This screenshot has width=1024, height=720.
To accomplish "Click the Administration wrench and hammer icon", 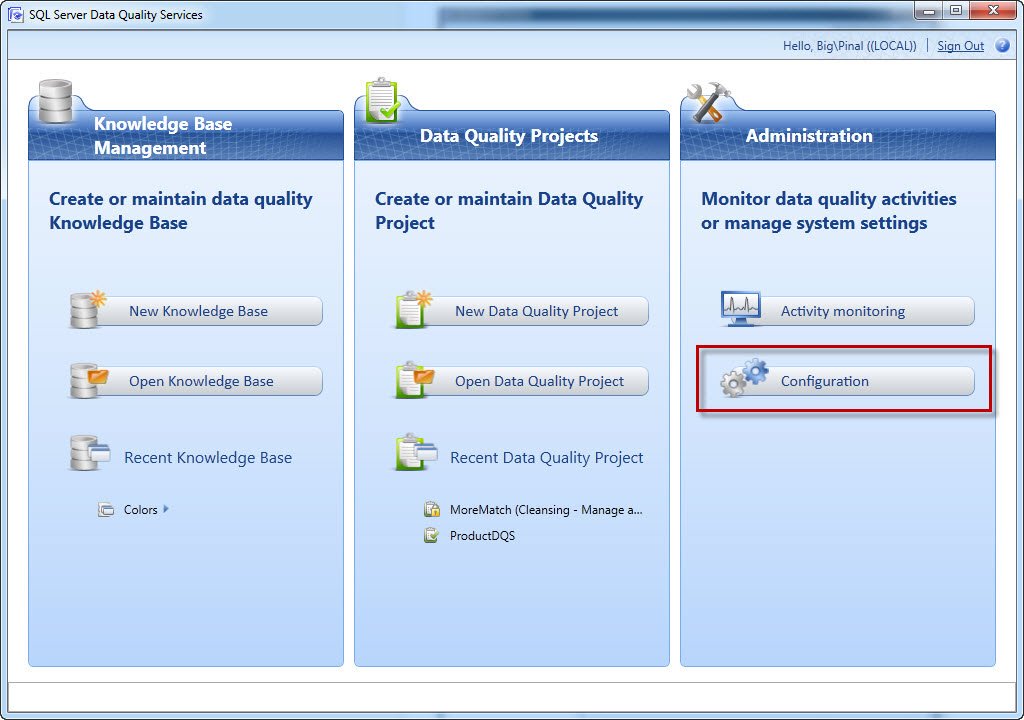I will 709,103.
